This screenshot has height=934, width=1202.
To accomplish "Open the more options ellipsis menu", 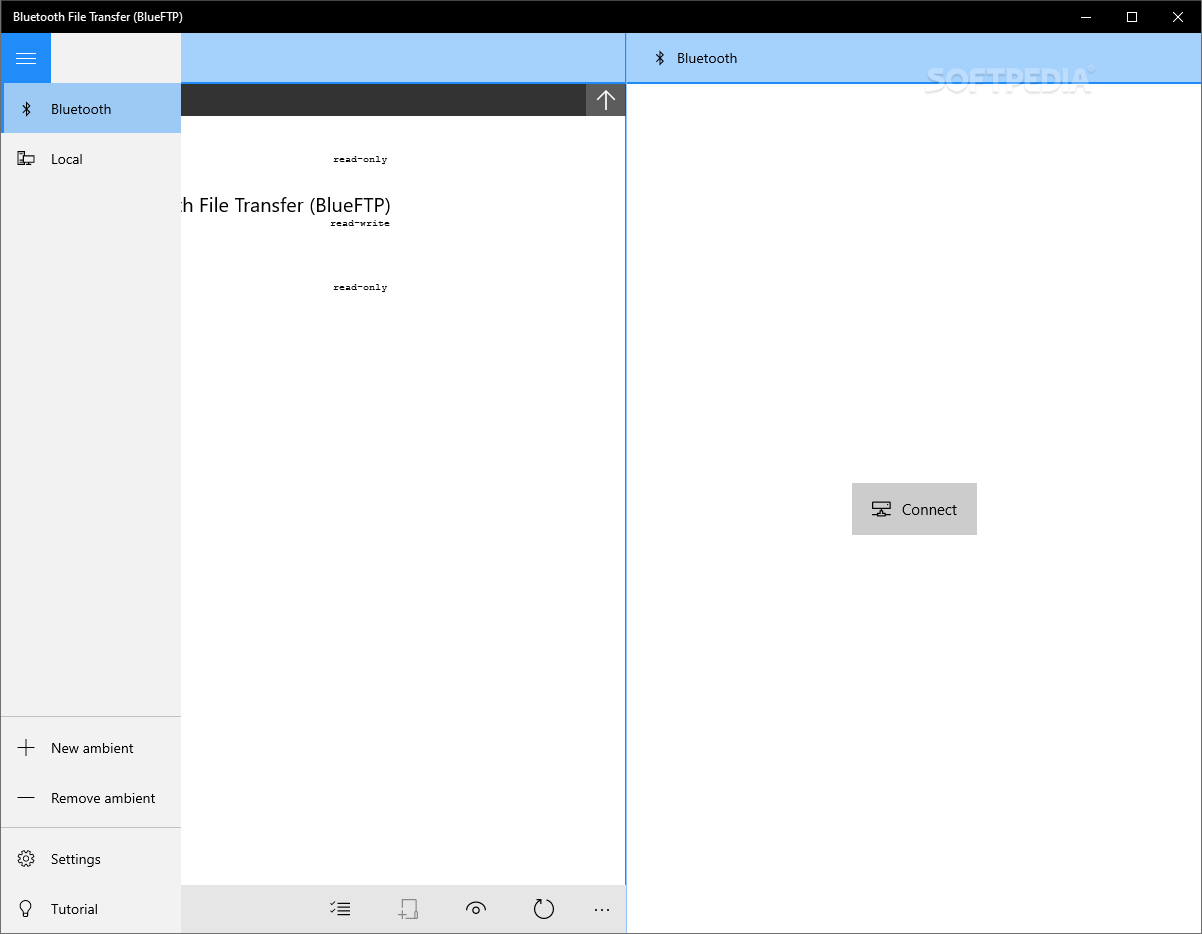I will [x=601, y=909].
